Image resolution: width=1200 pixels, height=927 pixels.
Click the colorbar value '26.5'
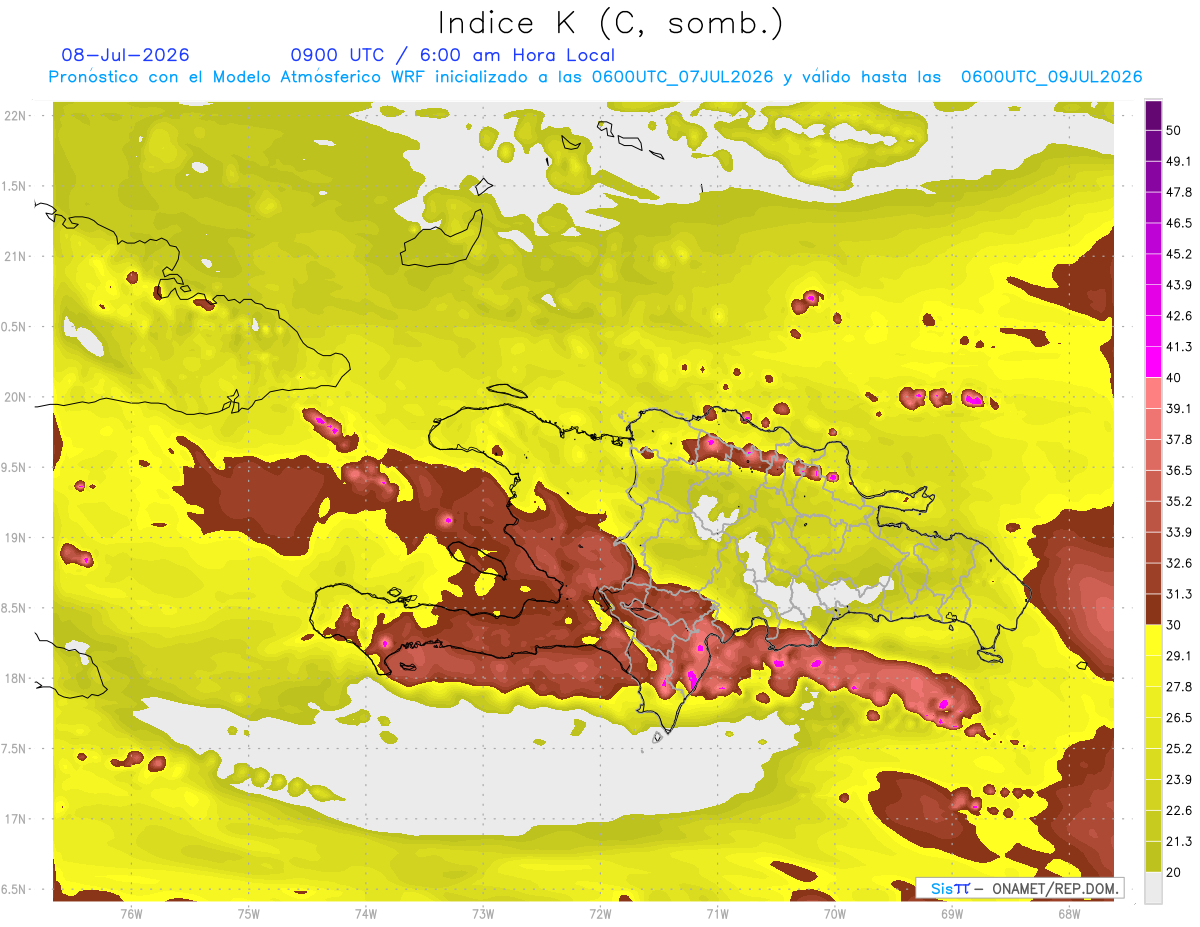(1178, 718)
